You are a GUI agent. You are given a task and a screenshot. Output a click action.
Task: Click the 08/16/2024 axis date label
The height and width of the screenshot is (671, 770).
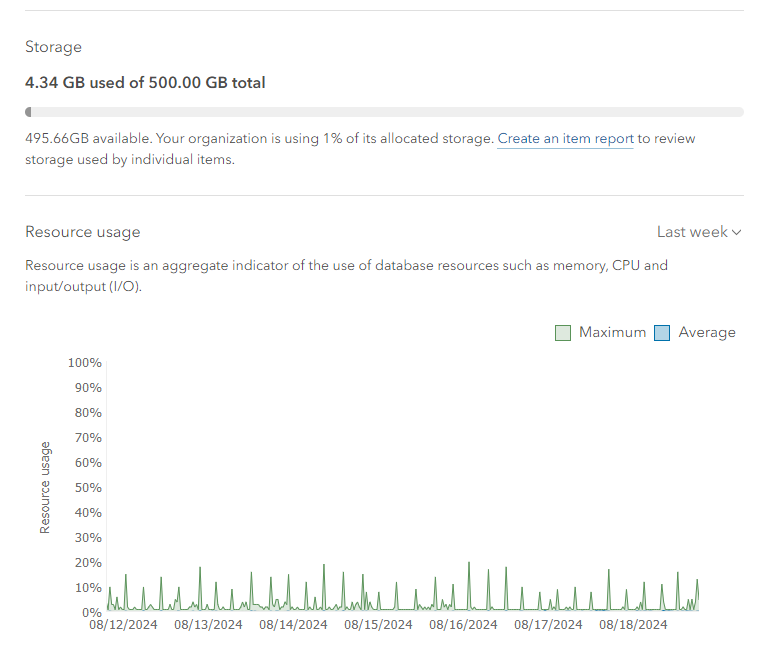pos(463,625)
